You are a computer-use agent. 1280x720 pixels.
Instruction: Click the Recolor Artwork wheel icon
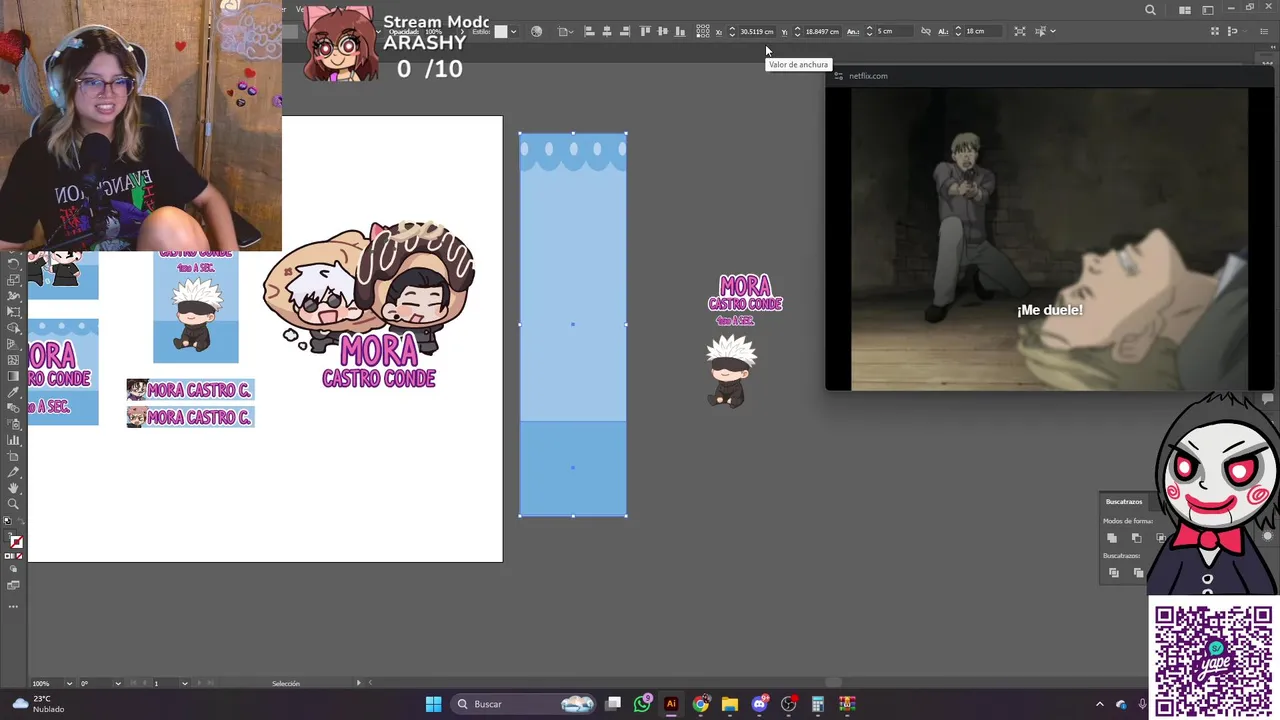click(536, 31)
